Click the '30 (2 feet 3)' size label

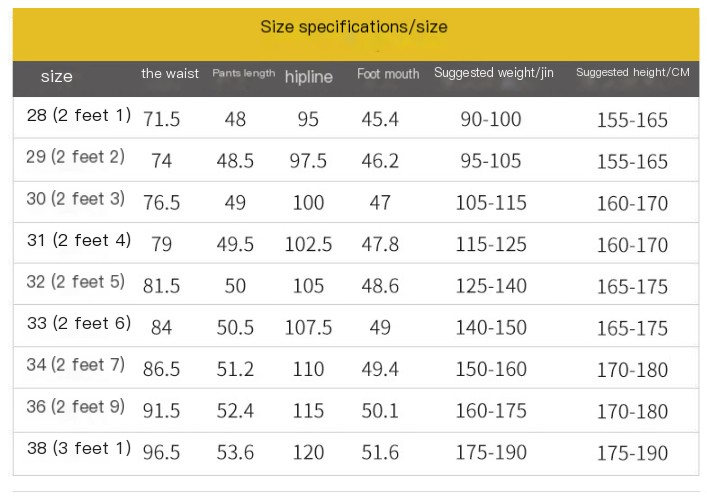pyautogui.click(x=76, y=198)
